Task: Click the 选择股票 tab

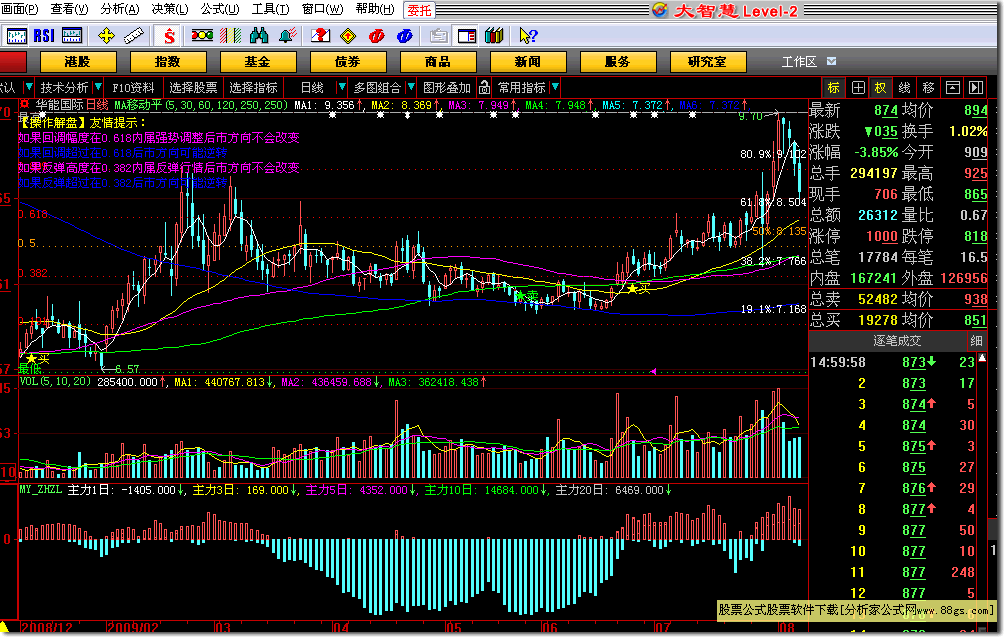Action: point(193,87)
